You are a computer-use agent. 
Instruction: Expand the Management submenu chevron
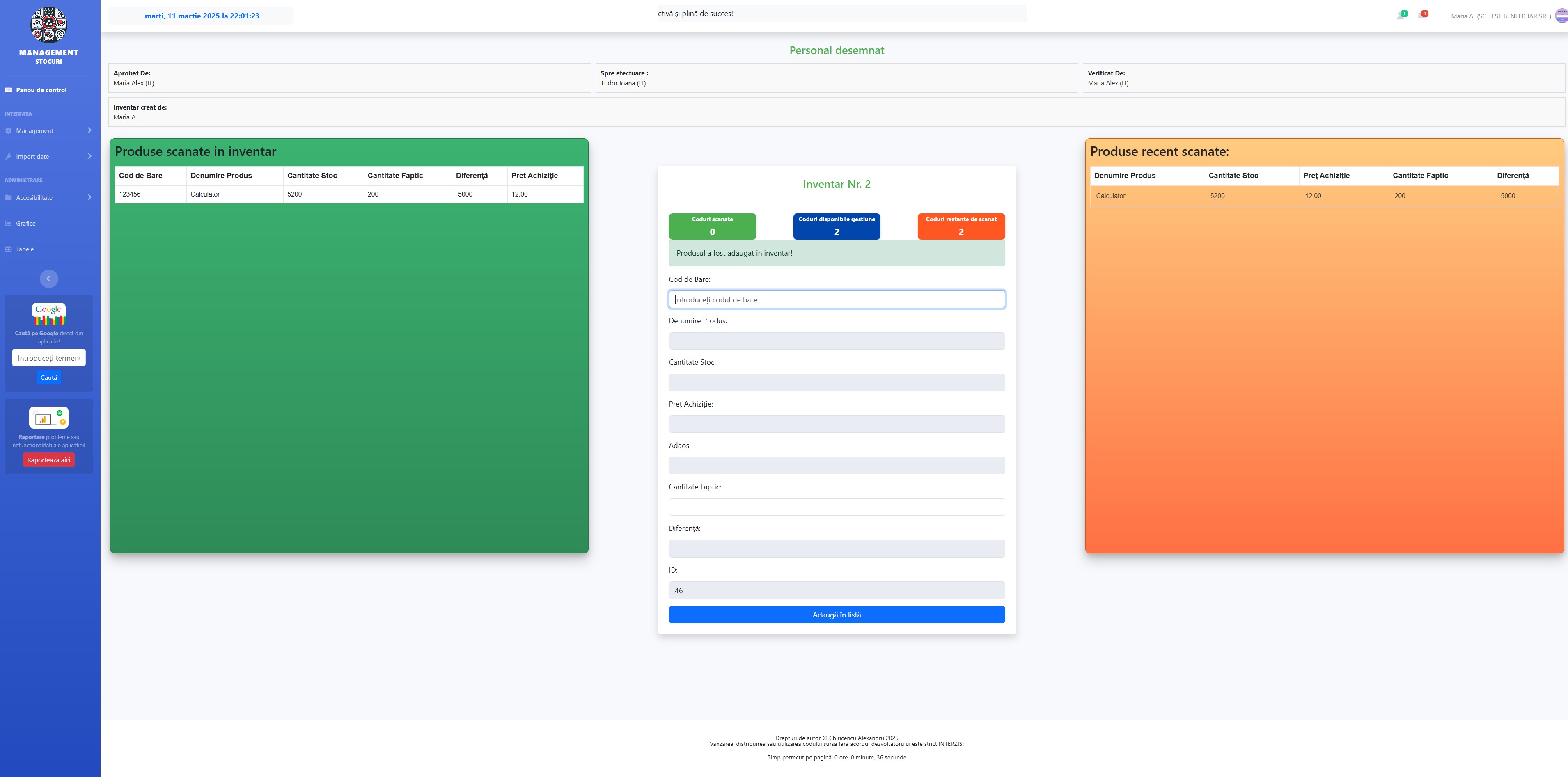click(x=89, y=131)
